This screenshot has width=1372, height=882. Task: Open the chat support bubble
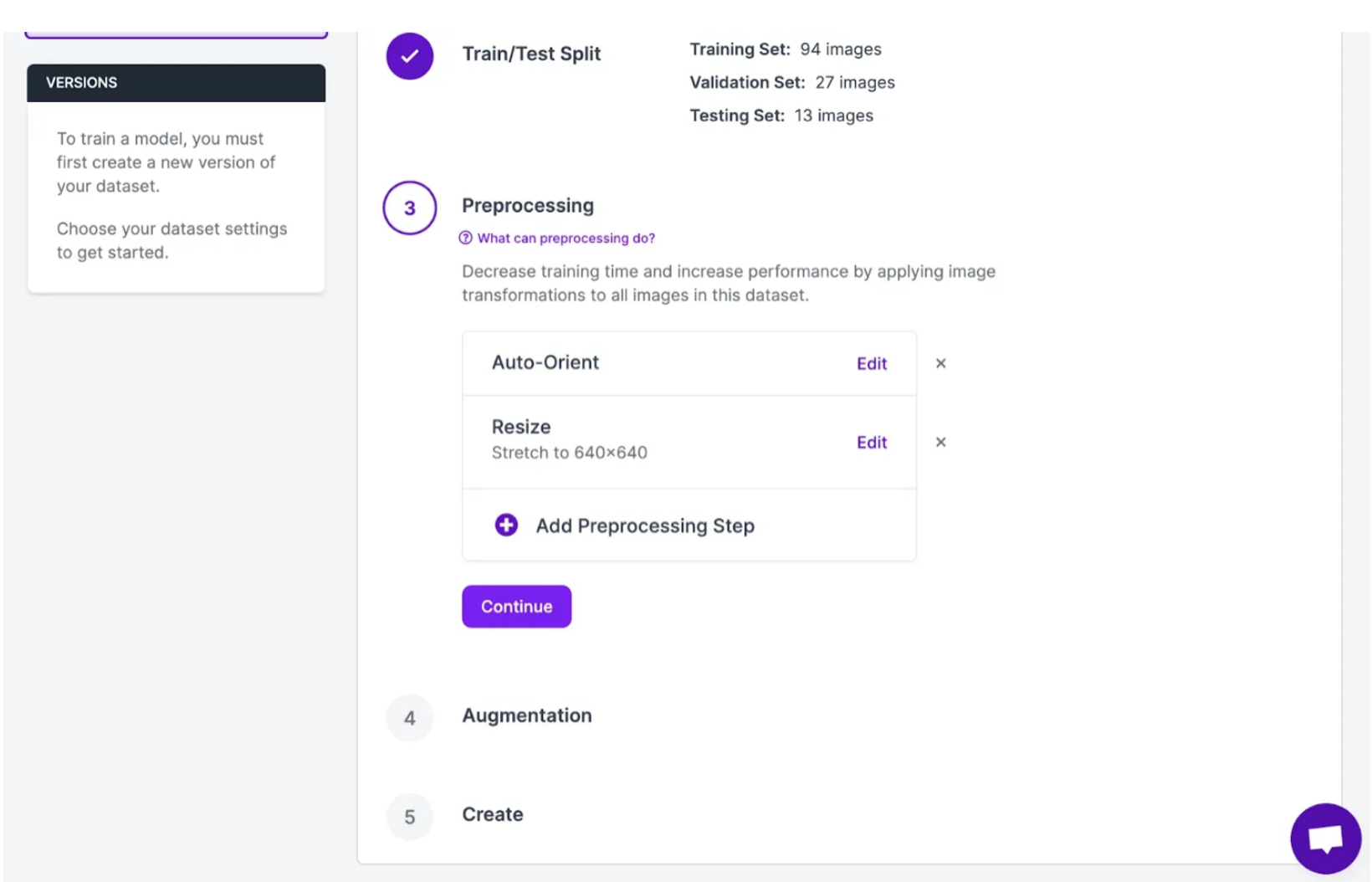1324,838
